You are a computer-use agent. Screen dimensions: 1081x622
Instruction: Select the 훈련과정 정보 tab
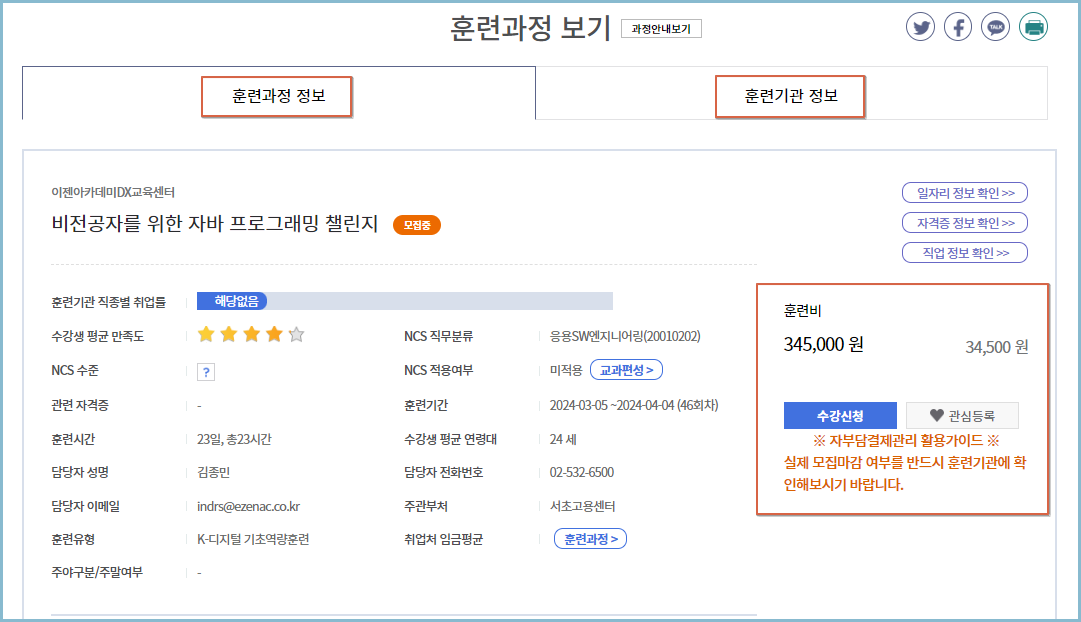pyautogui.click(x=277, y=96)
